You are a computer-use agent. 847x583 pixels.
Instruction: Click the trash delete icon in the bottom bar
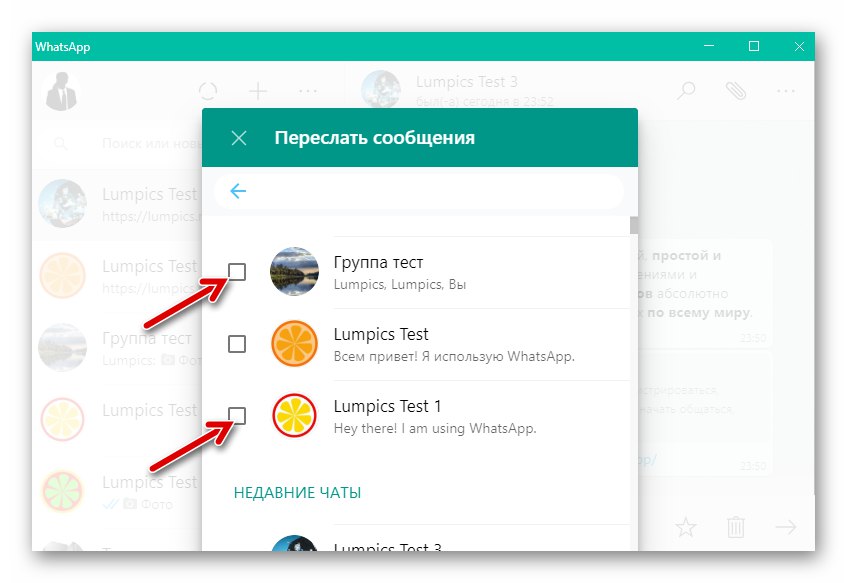tap(735, 527)
